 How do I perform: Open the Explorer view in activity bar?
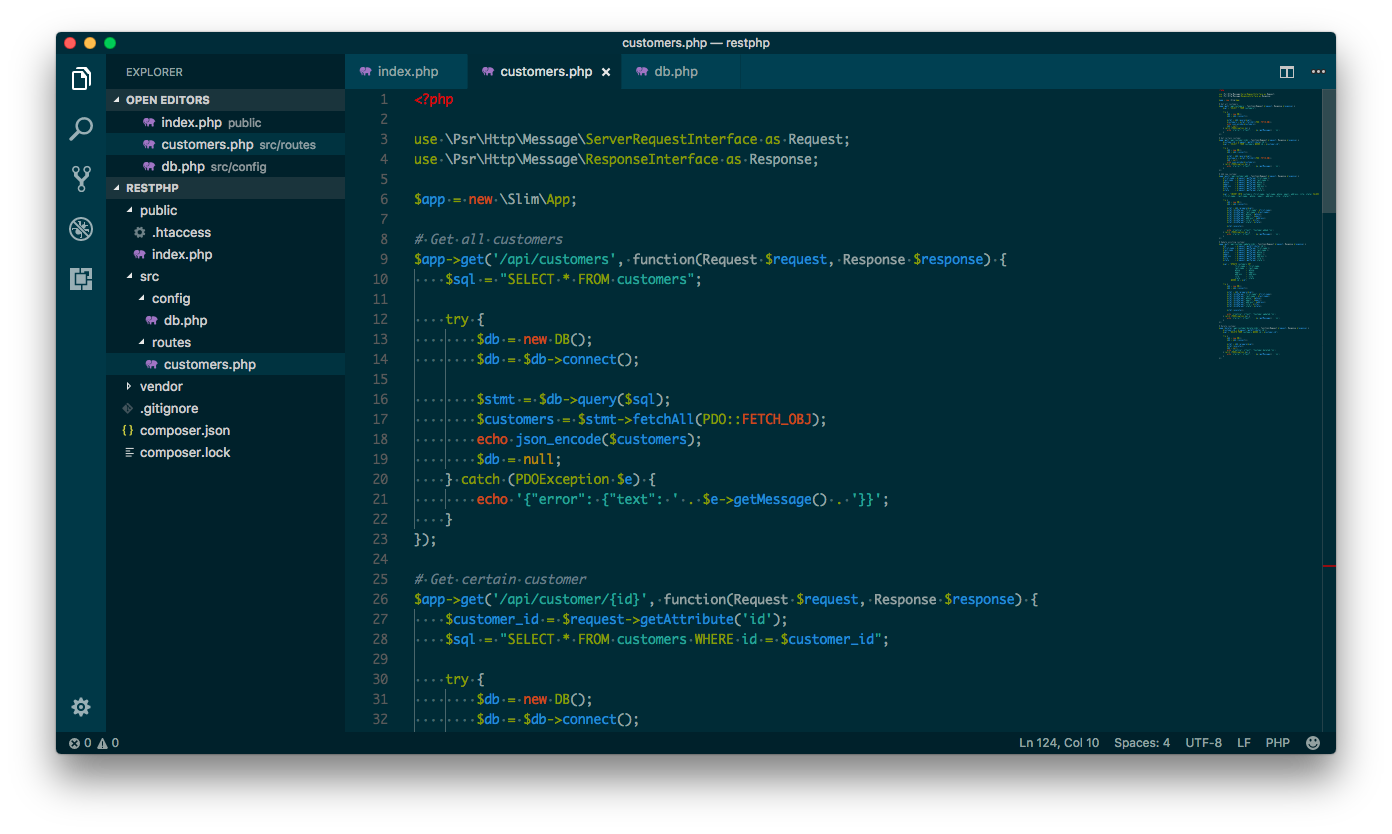(x=81, y=79)
